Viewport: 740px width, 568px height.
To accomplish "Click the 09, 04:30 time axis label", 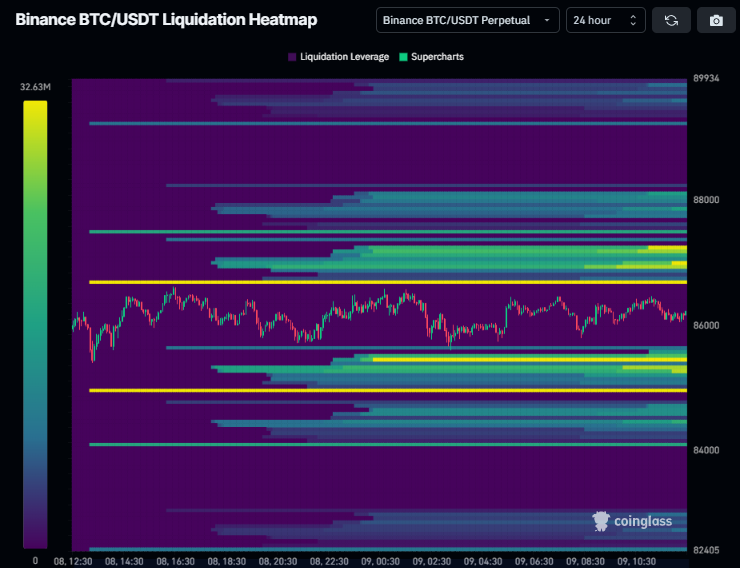I will (x=483, y=561).
